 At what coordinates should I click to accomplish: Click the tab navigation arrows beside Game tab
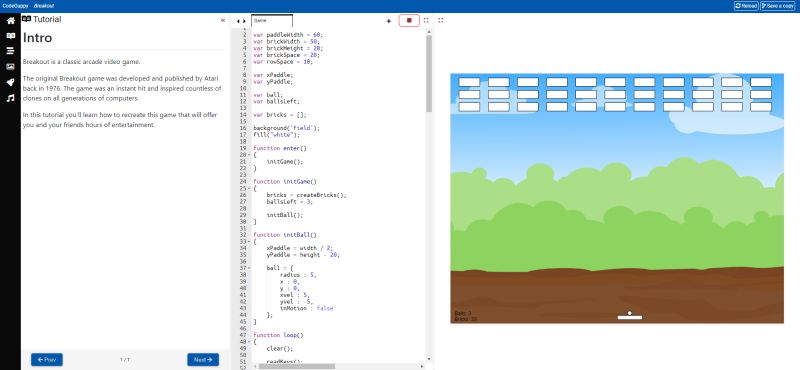[x=241, y=21]
